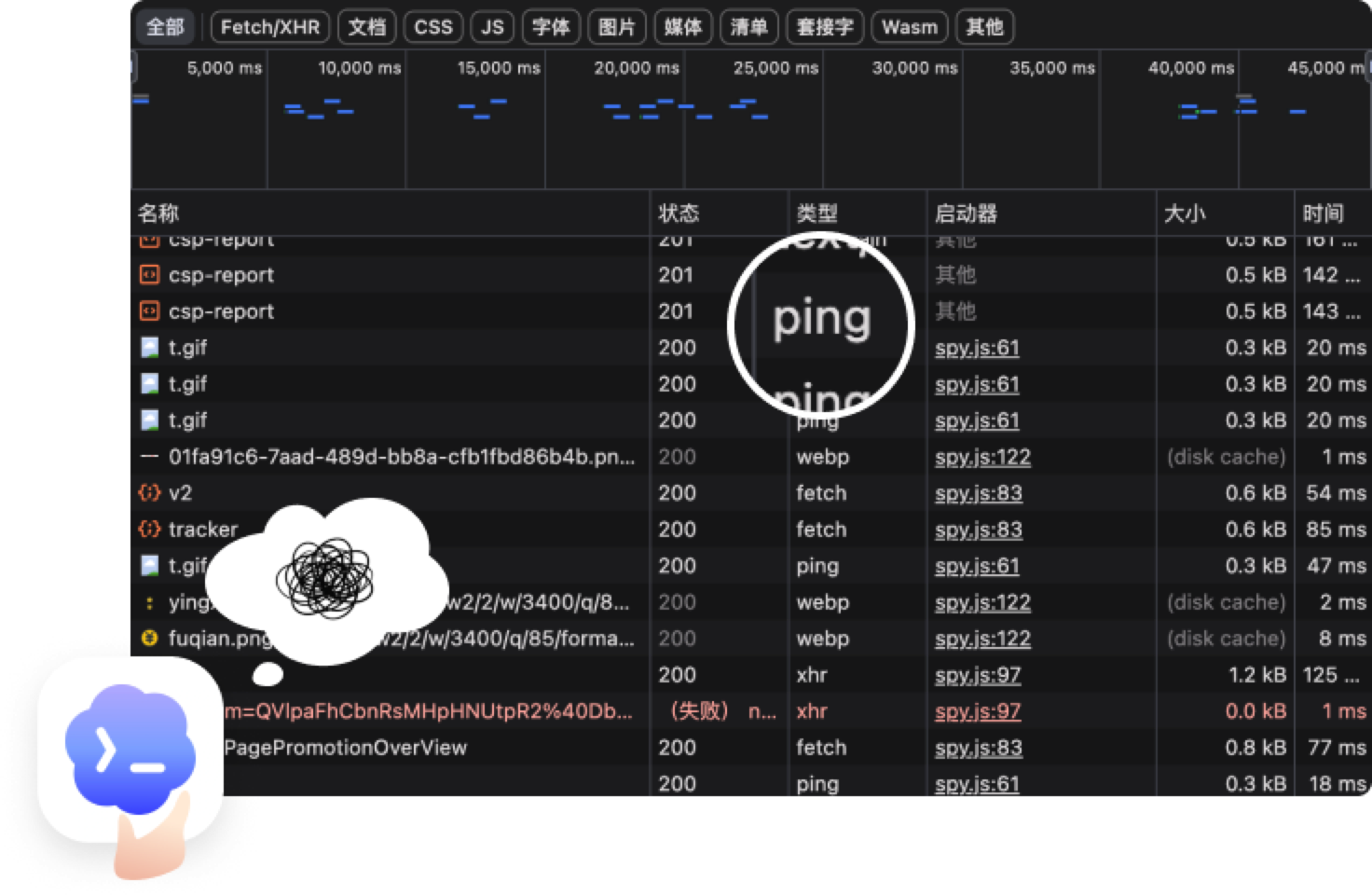Click the icon of the 143 ms csp-report row

point(149,311)
